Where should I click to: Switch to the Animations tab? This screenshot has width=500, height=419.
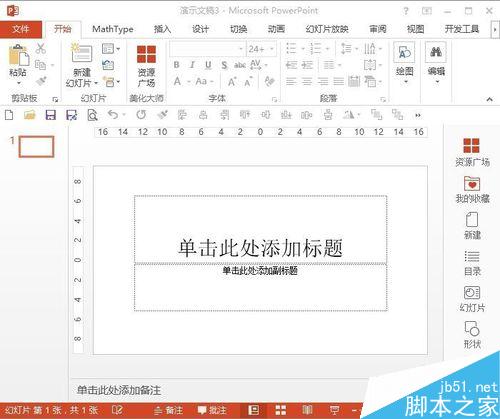tap(277, 29)
